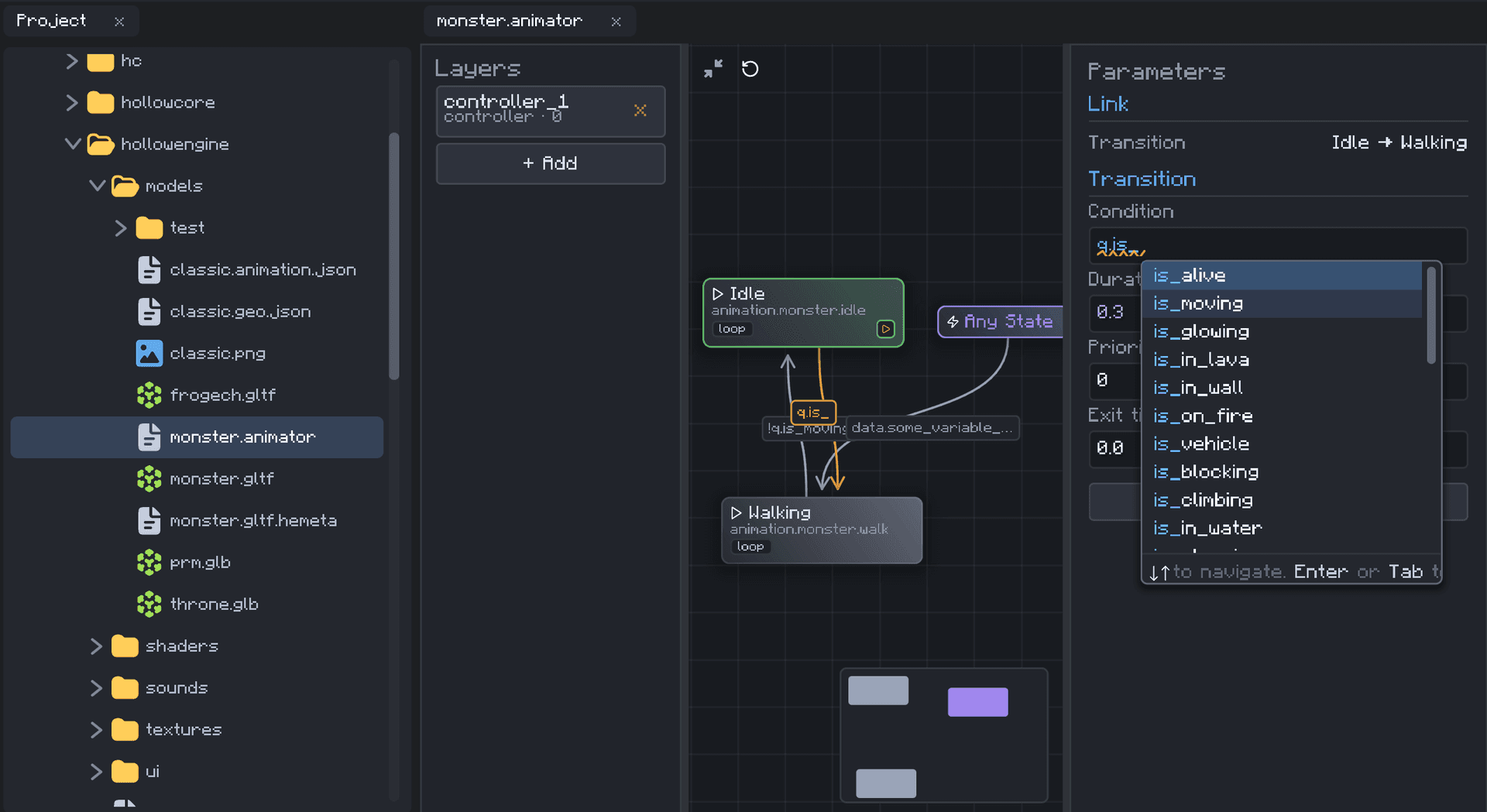1487x812 pixels.
Task: Choose is_moving from autocomplete list
Action: point(1282,303)
